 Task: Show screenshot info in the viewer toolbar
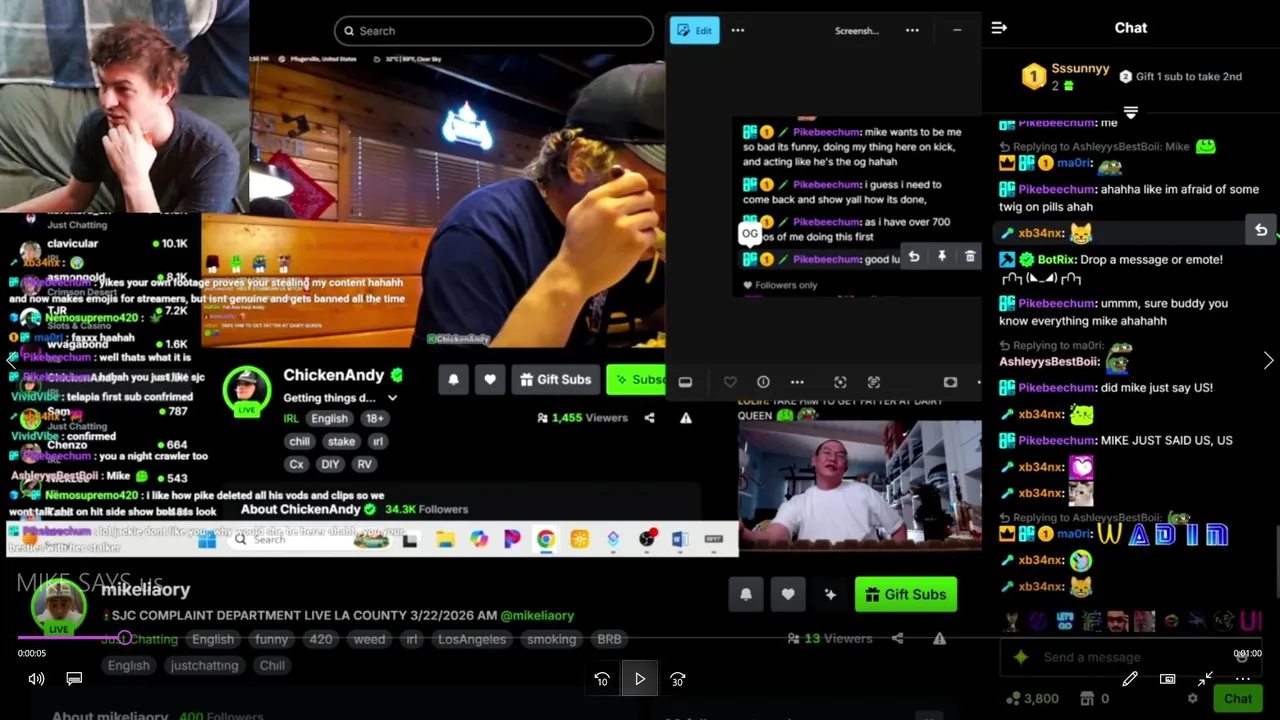(763, 382)
